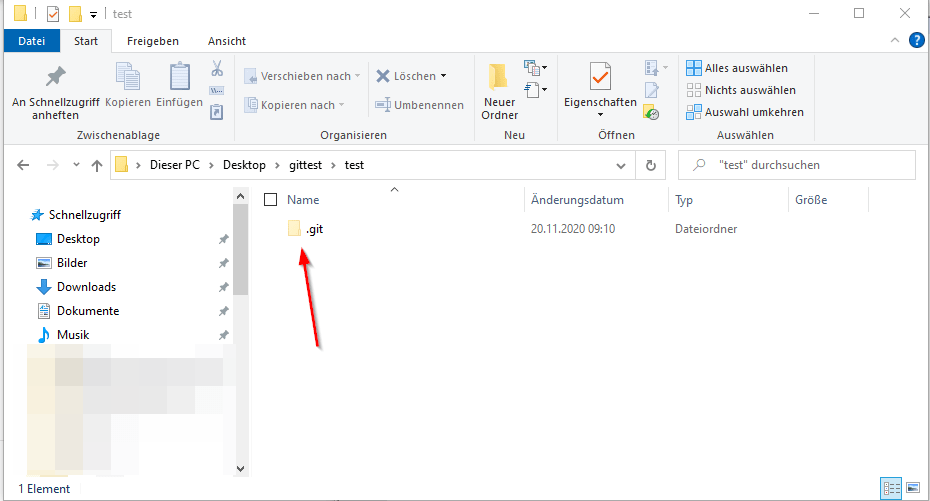Select Downloads in navigation pane

pyautogui.click(x=86, y=287)
